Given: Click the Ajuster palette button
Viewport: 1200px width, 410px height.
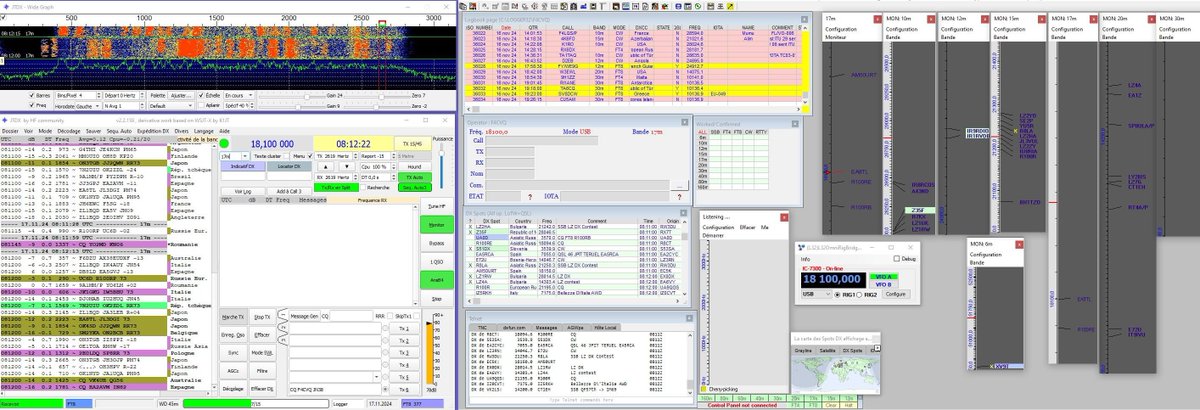Looking at the screenshot, I should pyautogui.click(x=181, y=95).
